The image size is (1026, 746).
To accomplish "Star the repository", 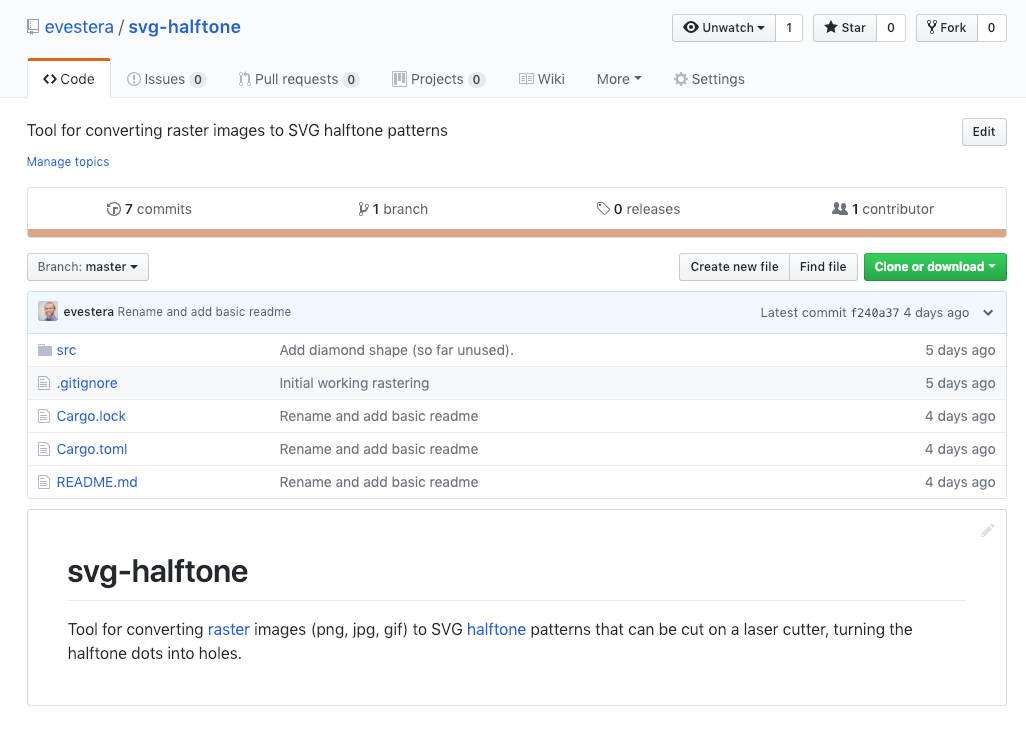I will click(x=845, y=27).
